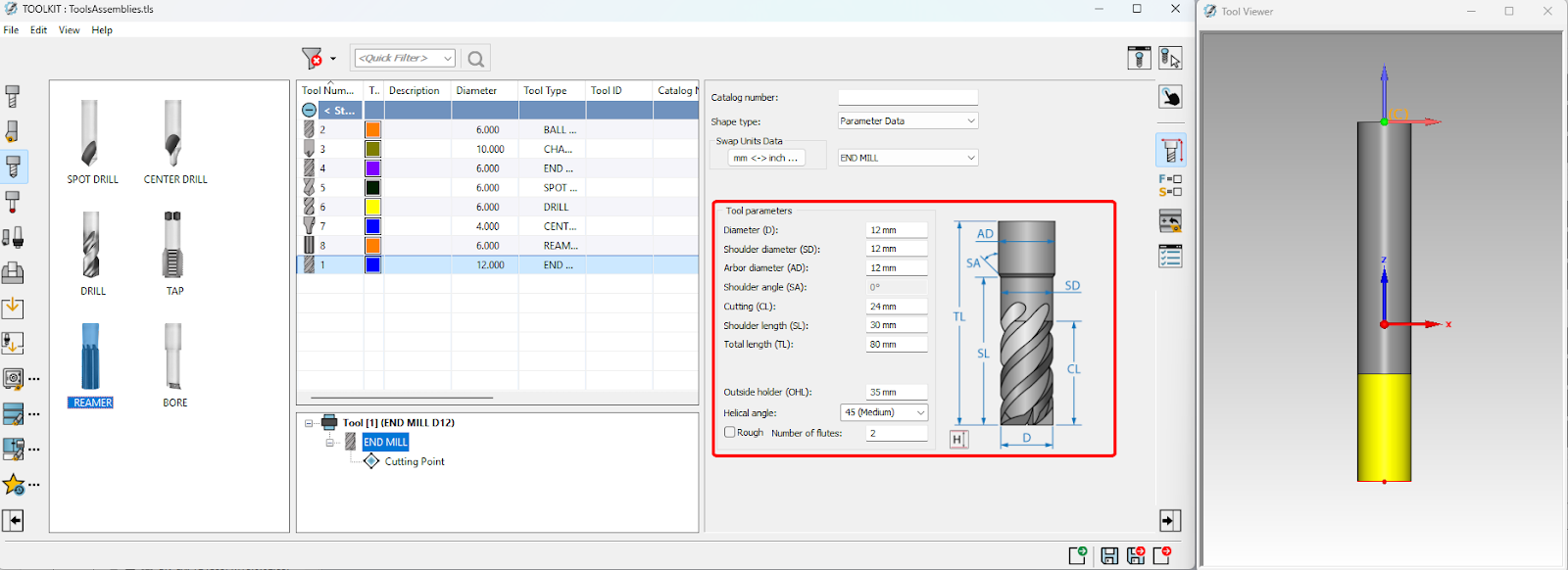The width and height of the screenshot is (1568, 570).
Task: Click the mm <-> inch button
Action: point(766,158)
